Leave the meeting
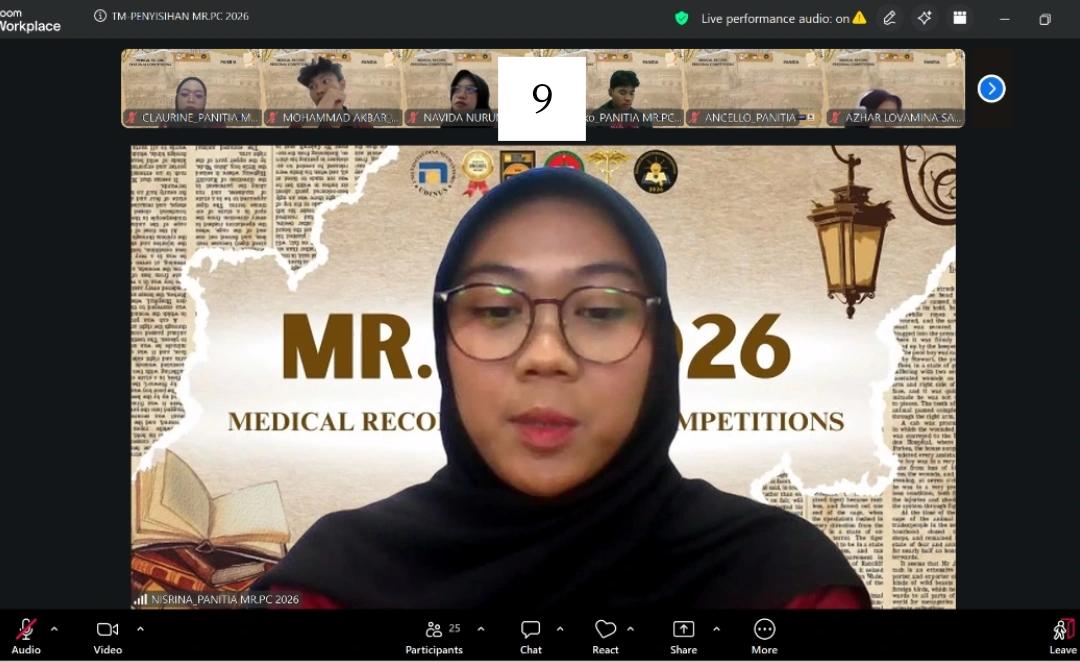This screenshot has height=662, width=1080. click(1063, 637)
